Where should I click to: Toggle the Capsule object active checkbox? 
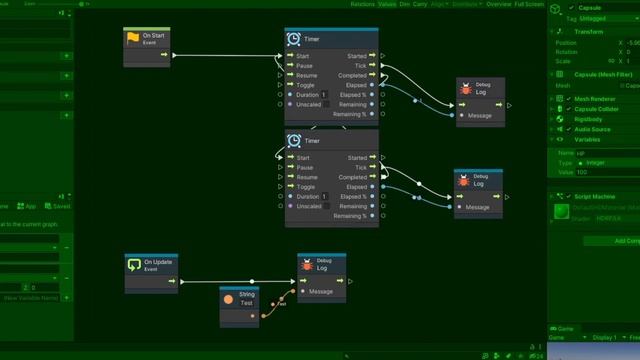pyautogui.click(x=571, y=8)
